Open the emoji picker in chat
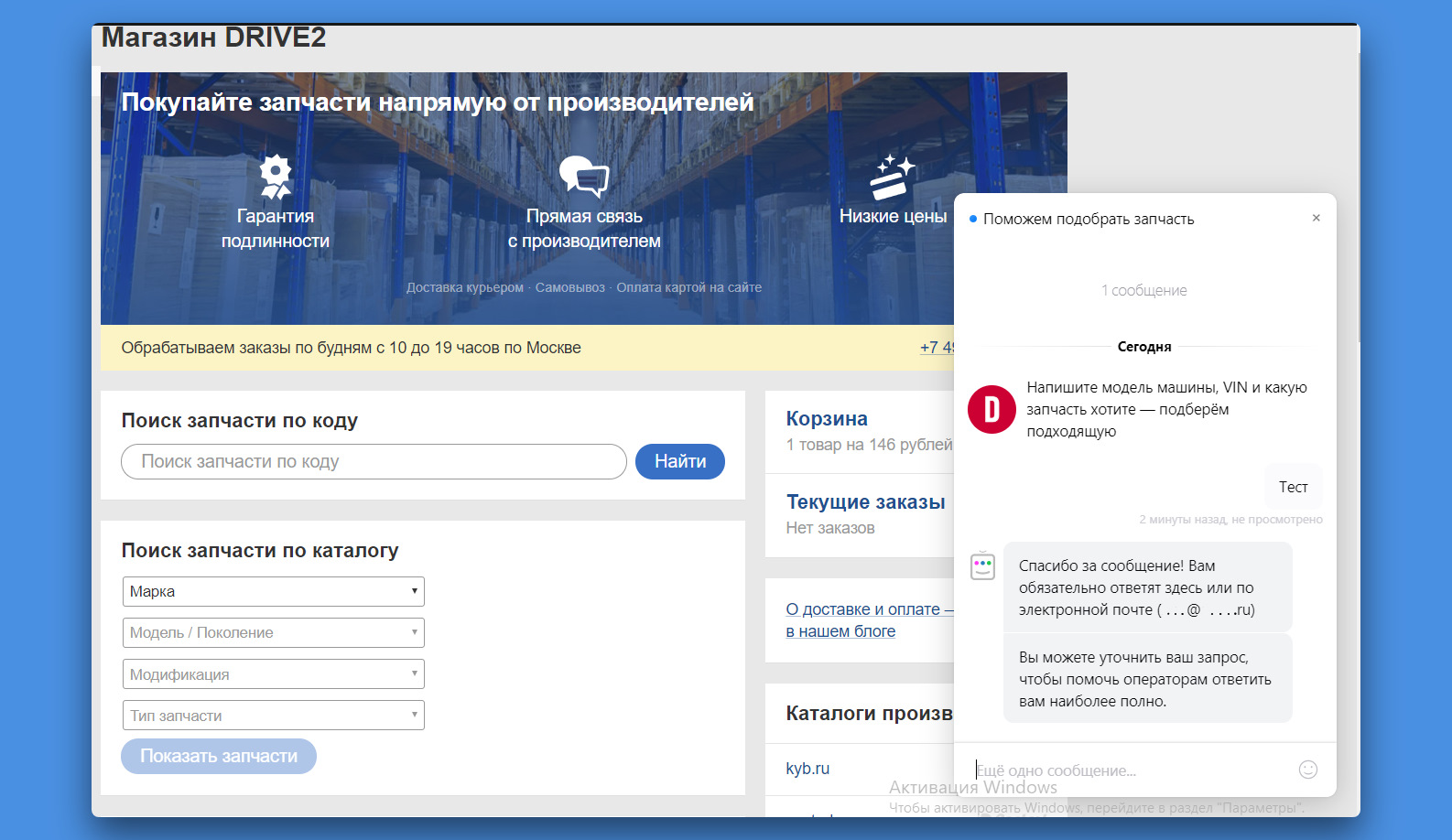Viewport: 1452px width, 840px height. click(x=1308, y=770)
